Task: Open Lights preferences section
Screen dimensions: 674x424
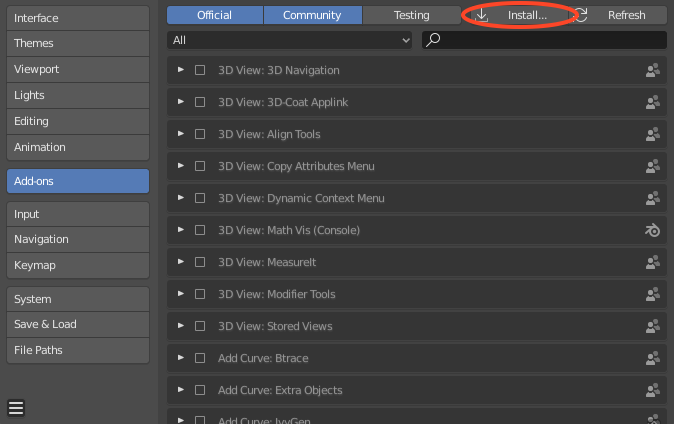Action: [78, 95]
